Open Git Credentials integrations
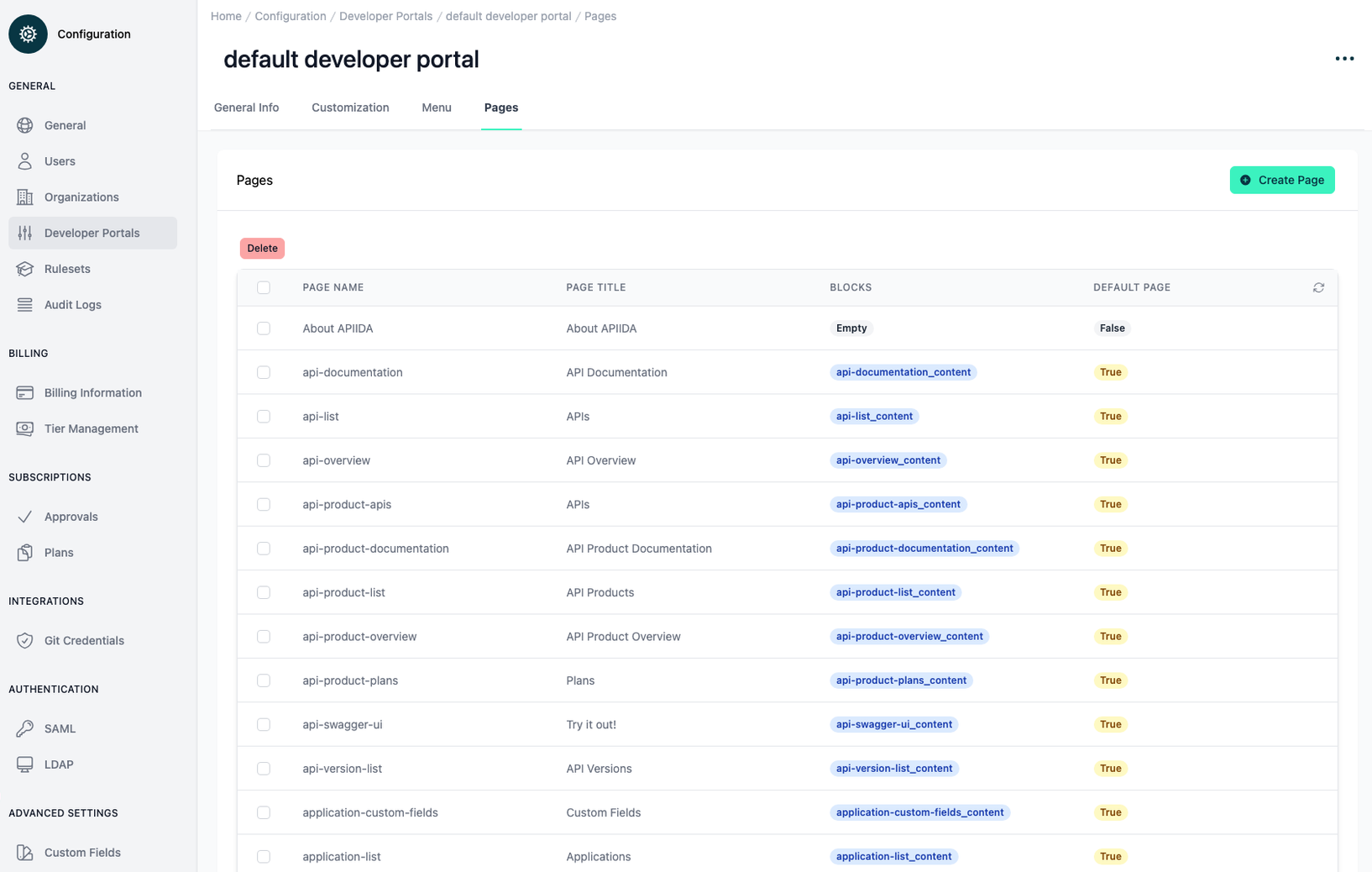Image resolution: width=1372 pixels, height=872 pixels. (x=84, y=640)
